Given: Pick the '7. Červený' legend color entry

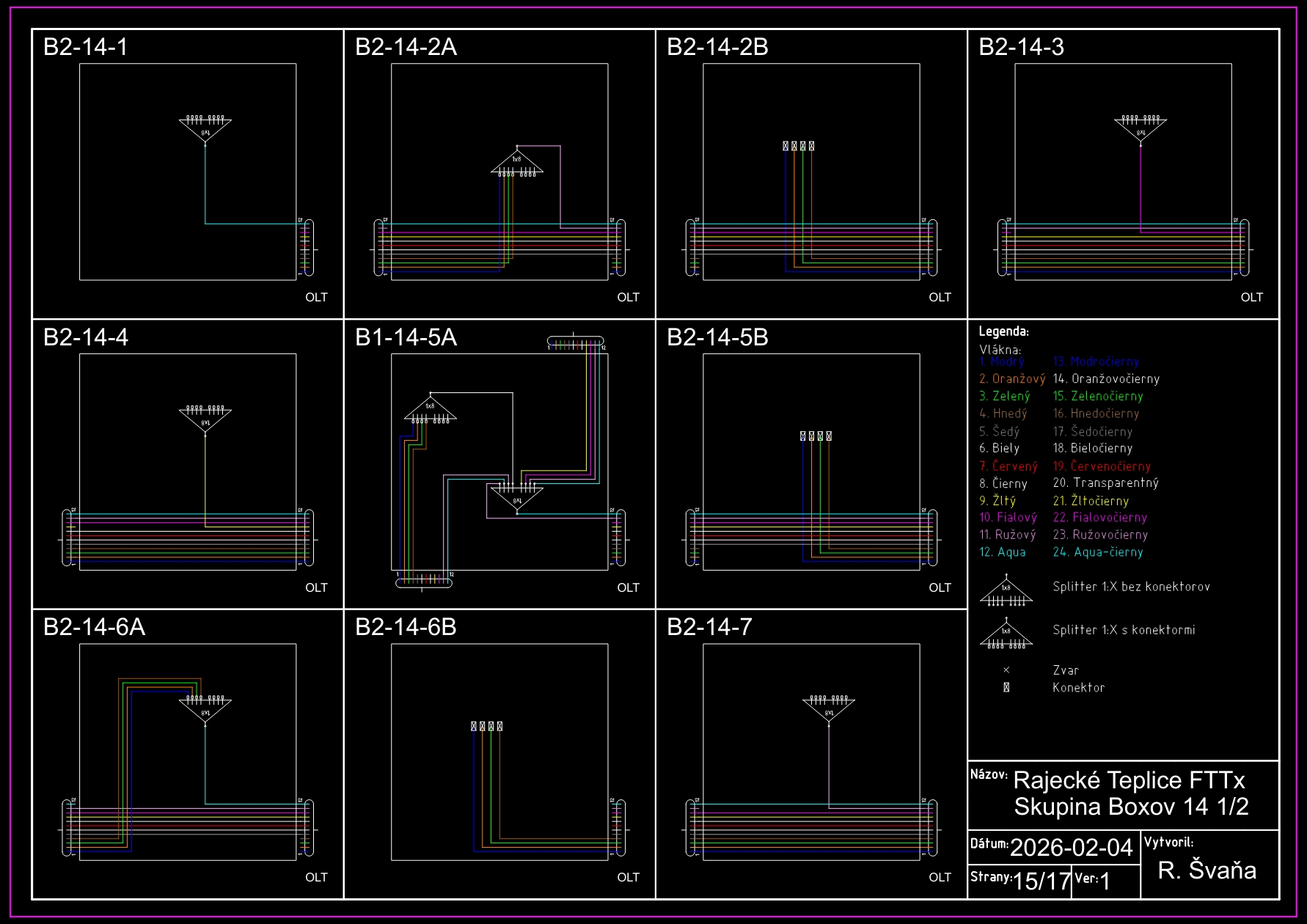Looking at the screenshot, I should (x=1008, y=466).
